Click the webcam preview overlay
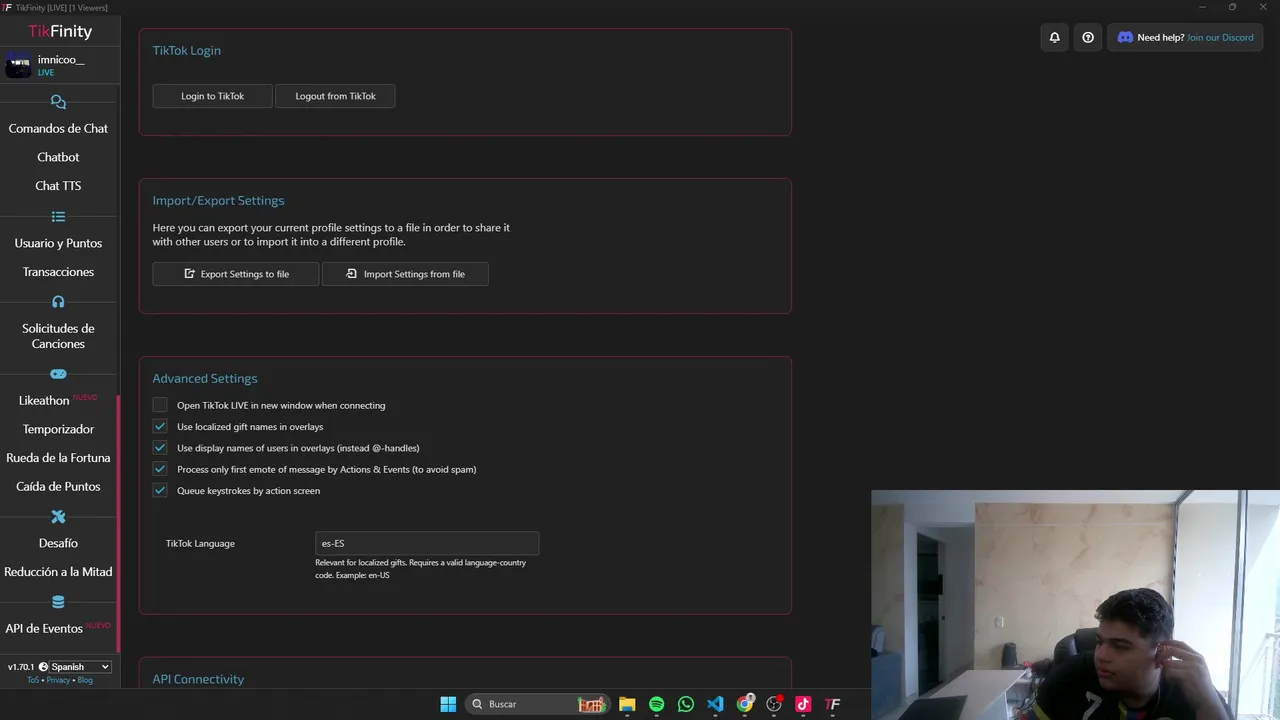This screenshot has width=1280, height=720. [1075, 604]
